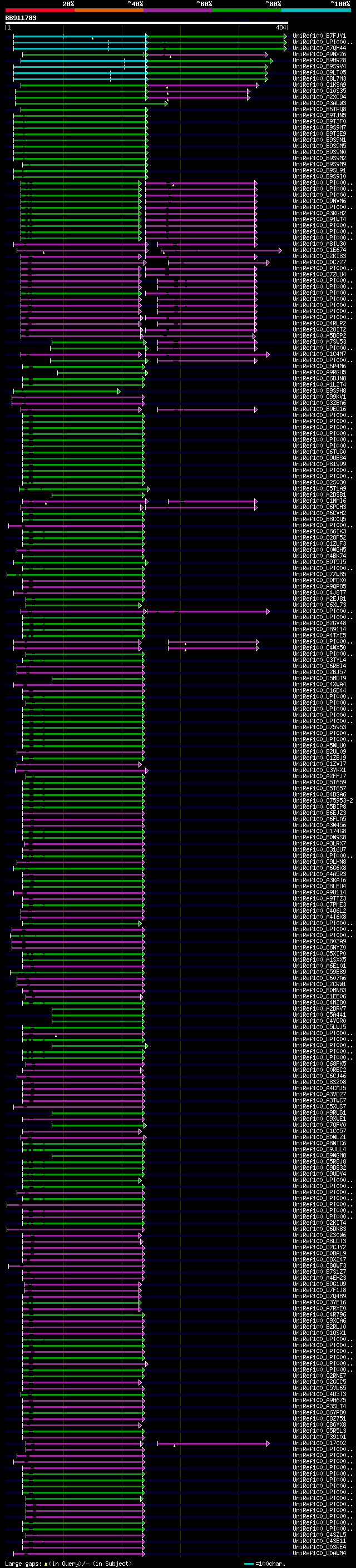Select label UniRef100_Q7PME3
Screen dimensions: 356x1568
coord(319,904)
